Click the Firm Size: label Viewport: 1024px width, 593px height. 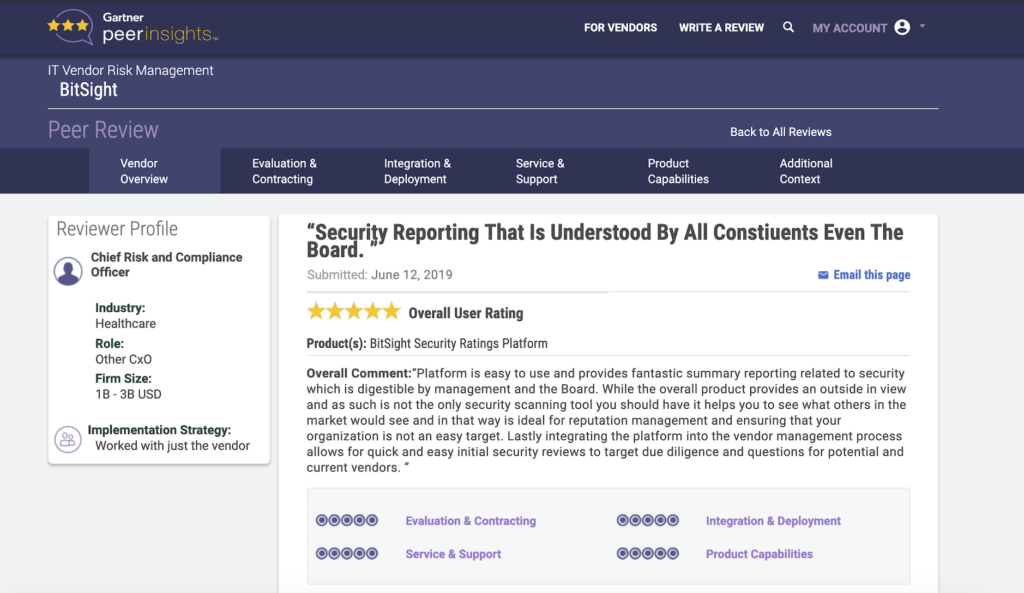pos(123,379)
